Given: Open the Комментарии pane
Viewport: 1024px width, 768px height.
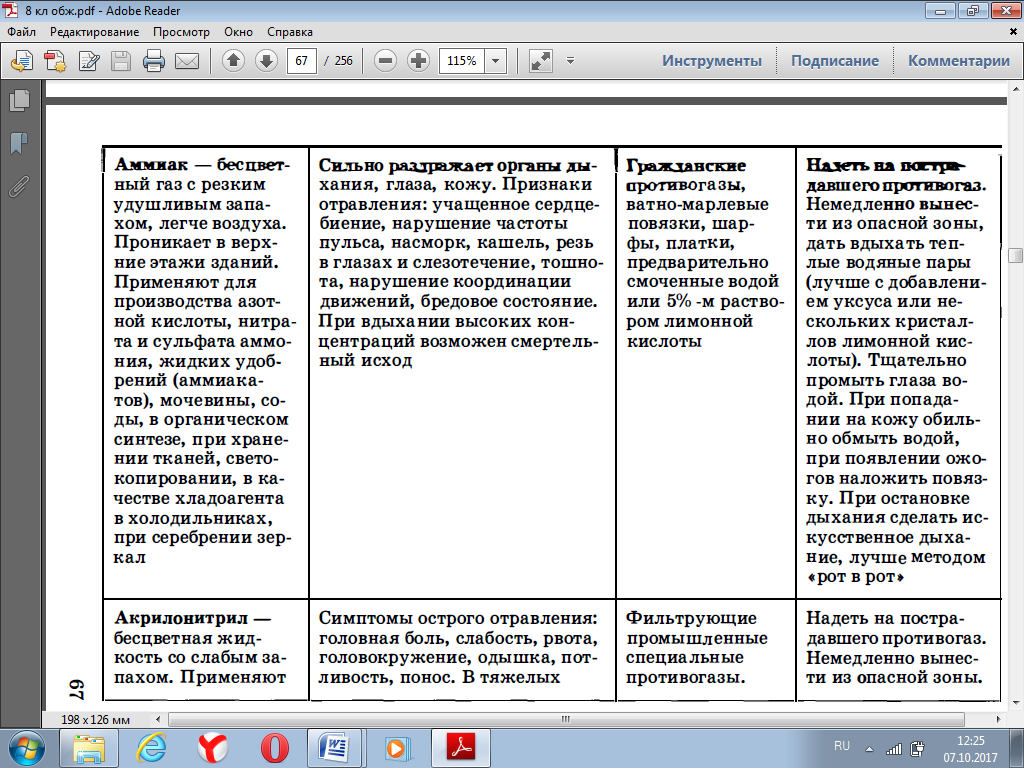Looking at the screenshot, I should 958,61.
